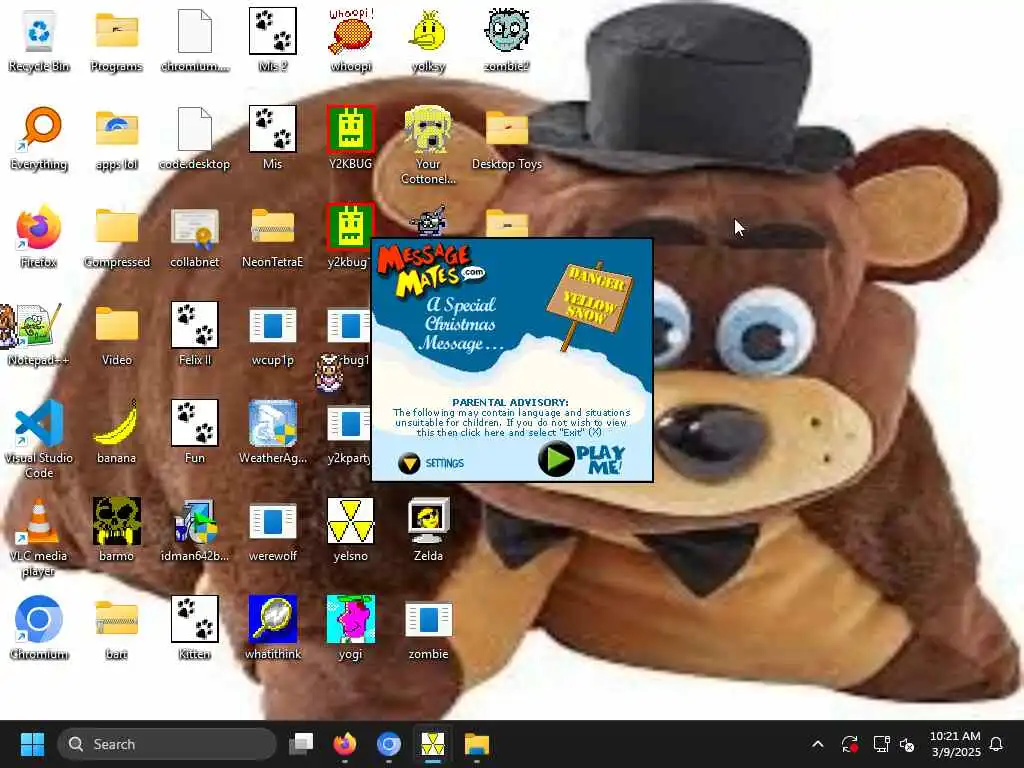Click the taskbar Search box
1024x768 pixels.
[x=167, y=744]
